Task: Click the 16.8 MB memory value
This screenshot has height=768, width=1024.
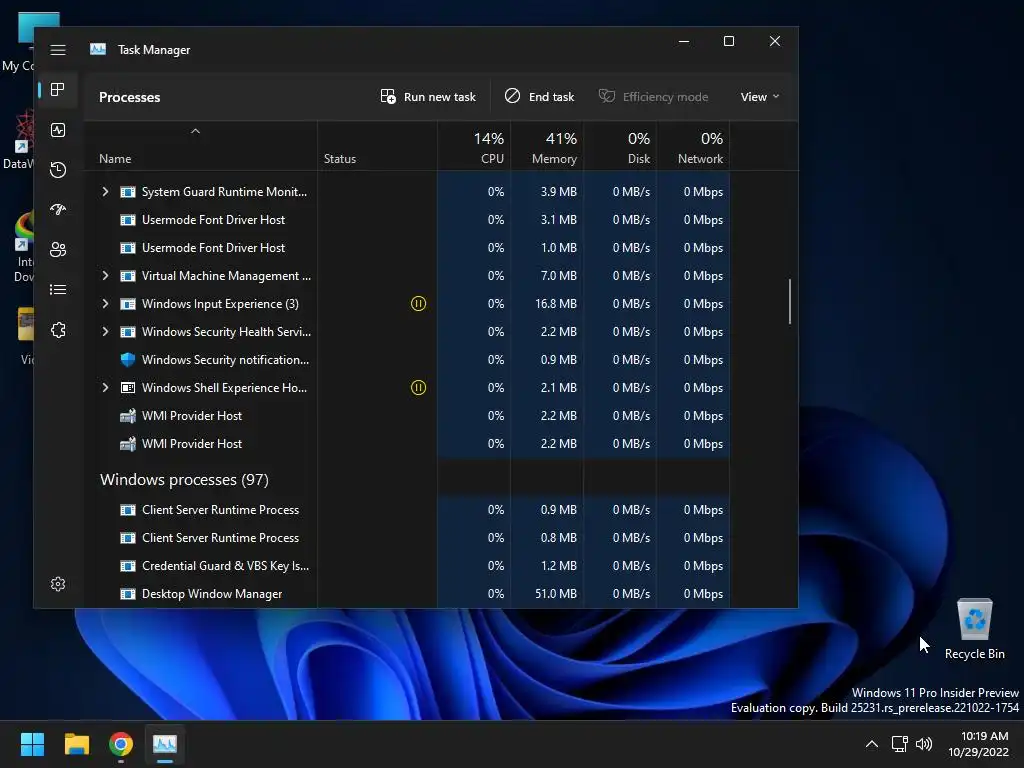Action: pos(556,304)
